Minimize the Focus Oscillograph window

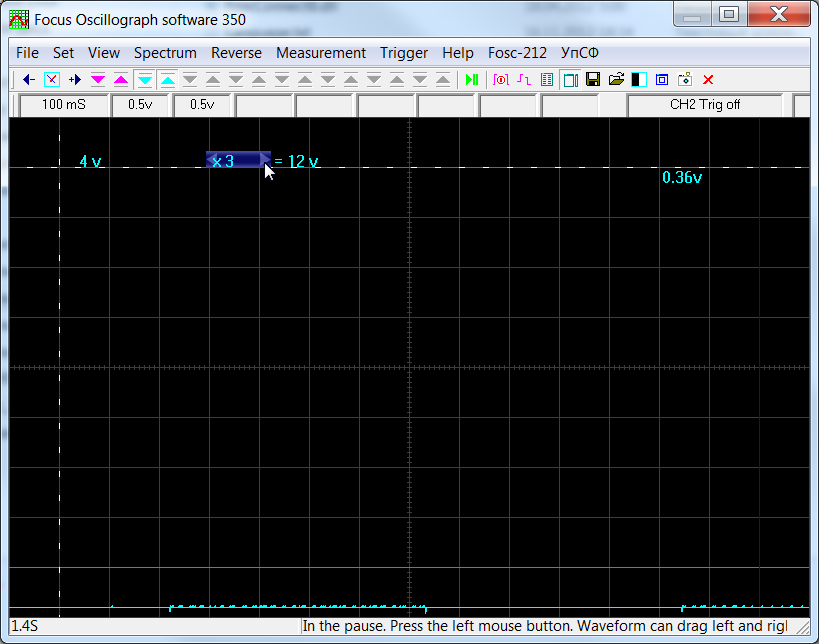click(x=692, y=15)
